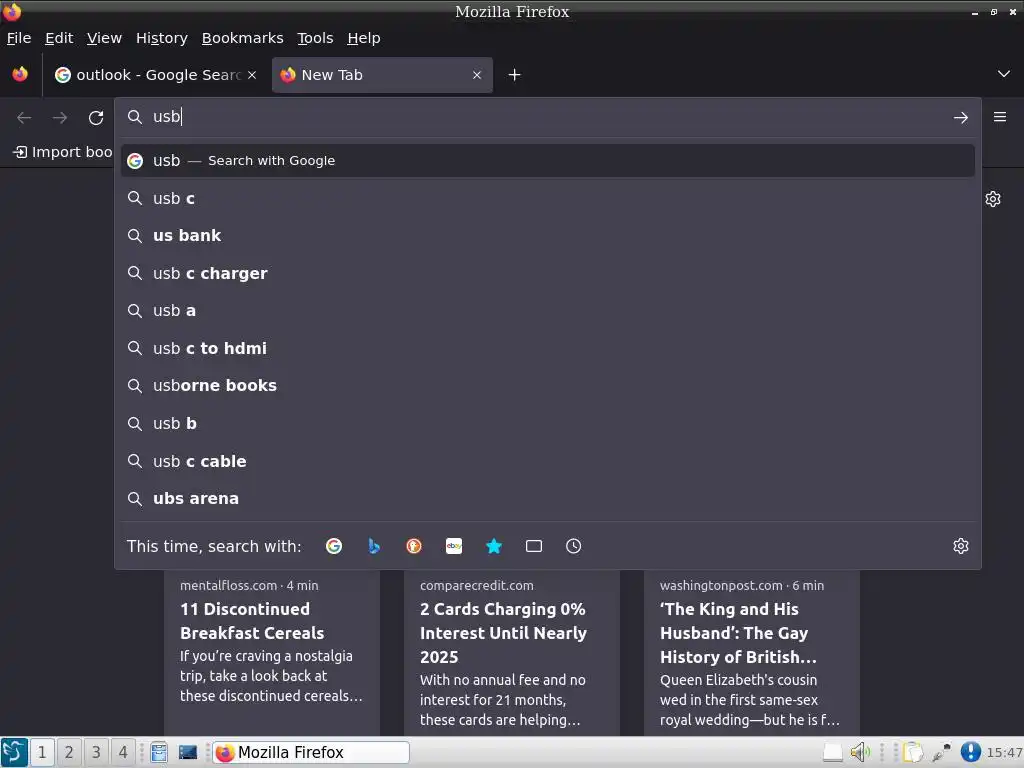Select the 'ubs arena' suggestion
1024x768 pixels.
click(547, 499)
